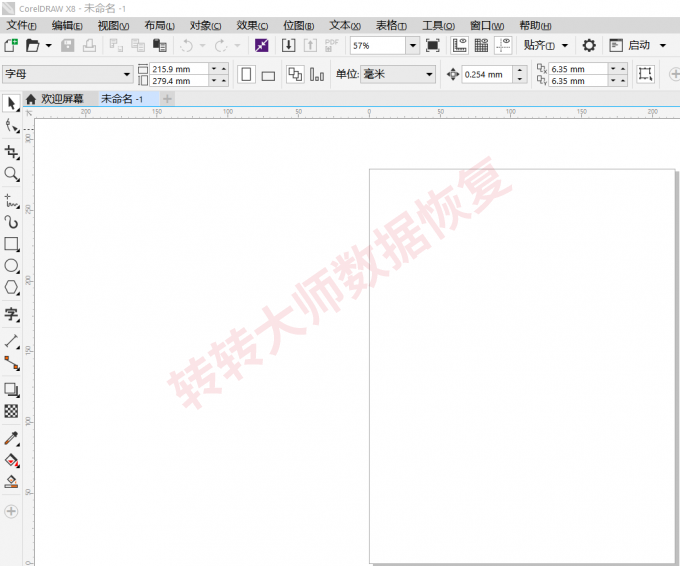The height and width of the screenshot is (566, 680).
Task: Expand the 贴齐 snap-to dropdown
Action: (x=565, y=45)
